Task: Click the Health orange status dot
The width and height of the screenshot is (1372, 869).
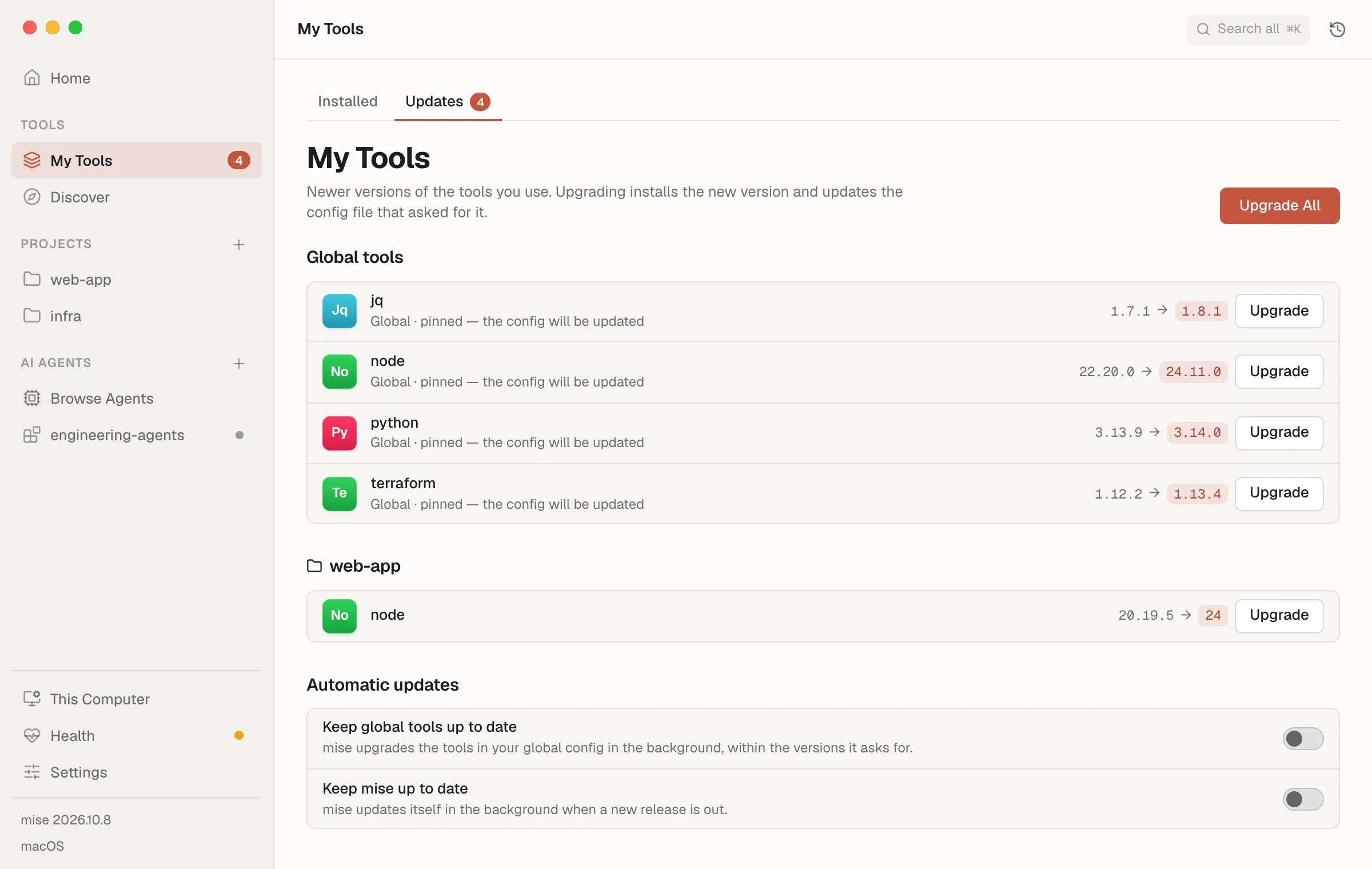Action: [239, 735]
